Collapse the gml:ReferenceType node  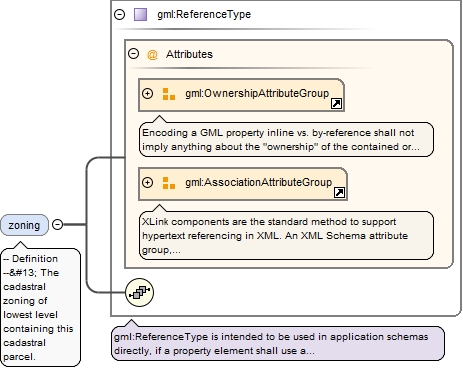pos(119,14)
